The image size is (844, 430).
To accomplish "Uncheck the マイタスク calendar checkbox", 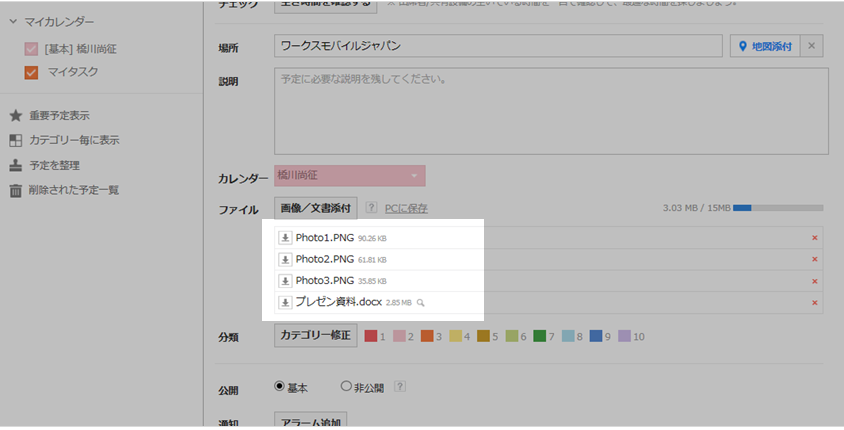I will (31, 72).
